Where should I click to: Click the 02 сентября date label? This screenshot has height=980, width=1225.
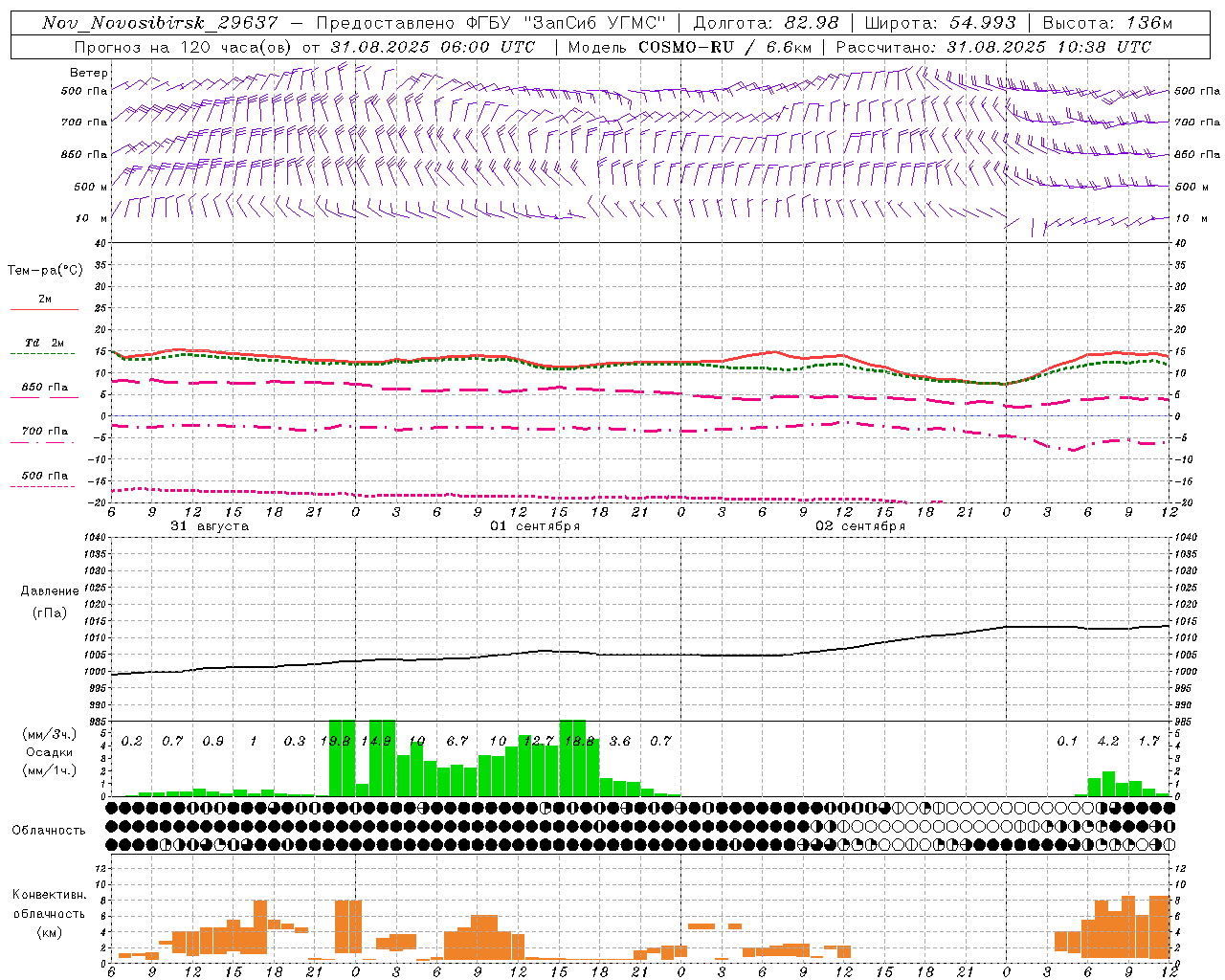pos(860,526)
